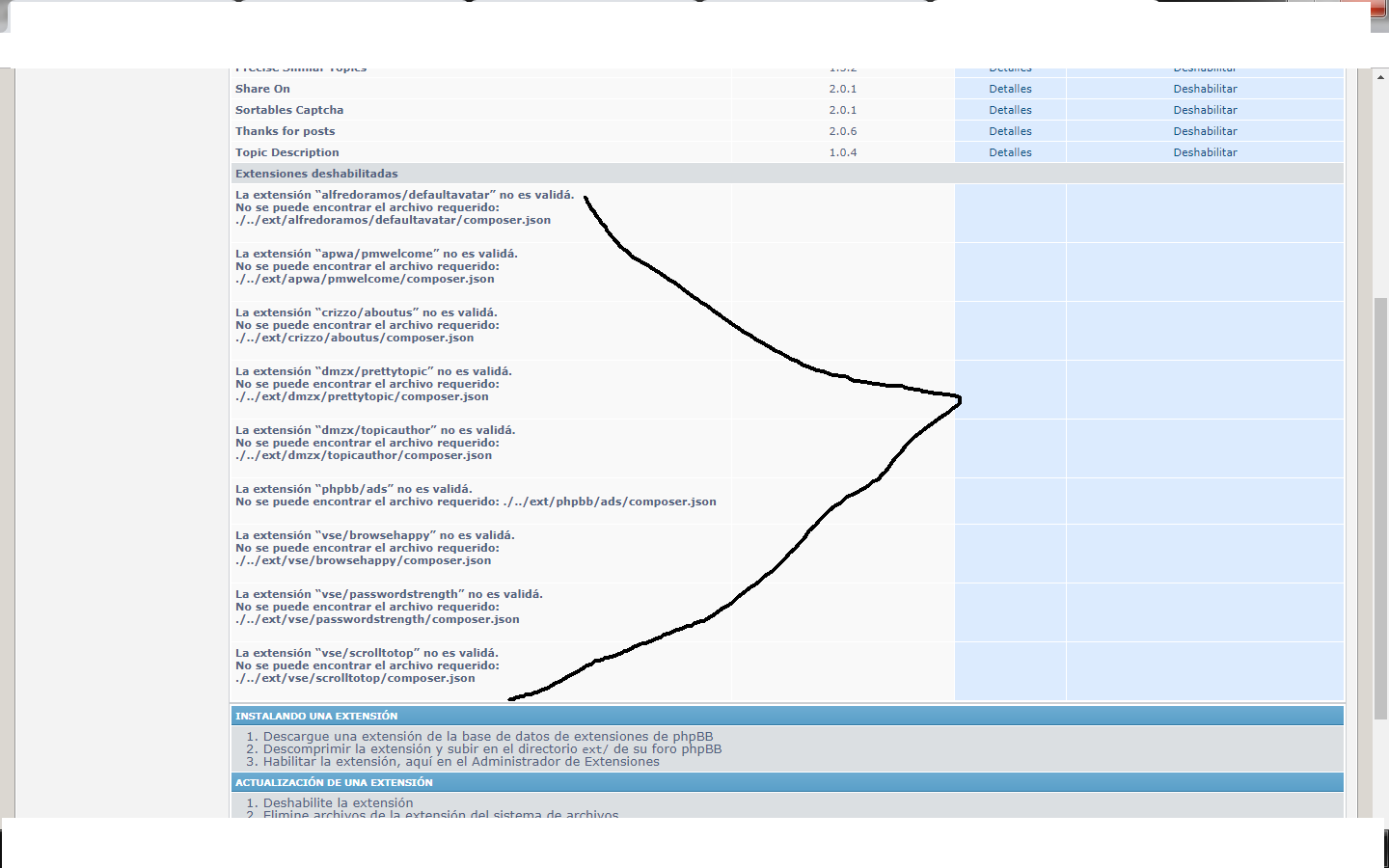Select the phpbb/ads invalid extension message
Screen dimensions: 1389x868
point(476,496)
